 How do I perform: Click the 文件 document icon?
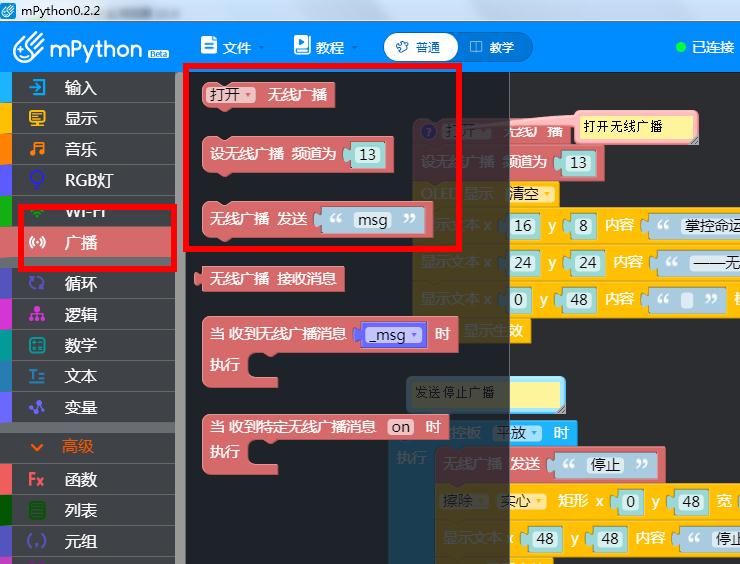click(x=209, y=46)
